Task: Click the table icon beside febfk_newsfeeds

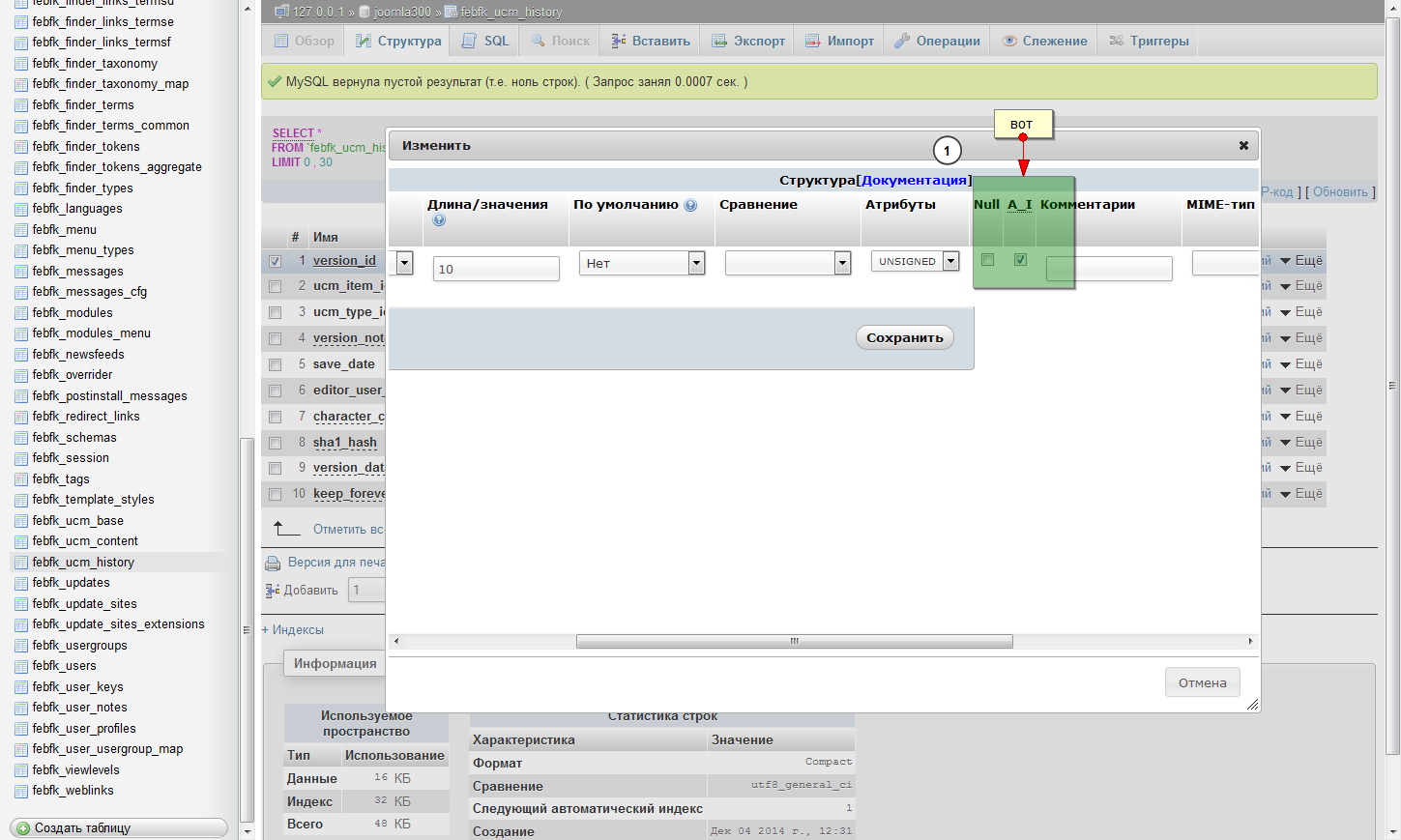Action: [21, 355]
